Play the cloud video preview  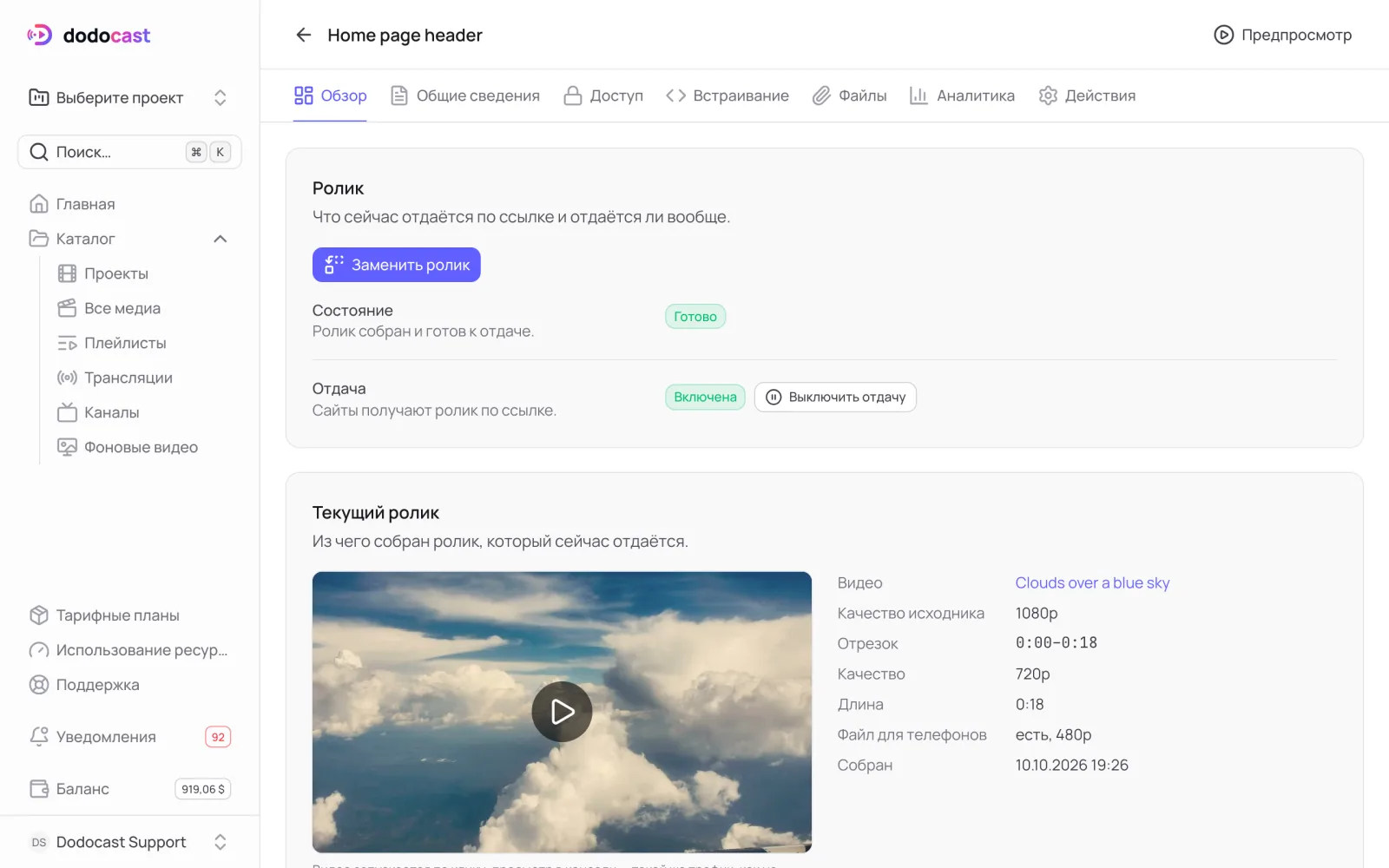(562, 712)
